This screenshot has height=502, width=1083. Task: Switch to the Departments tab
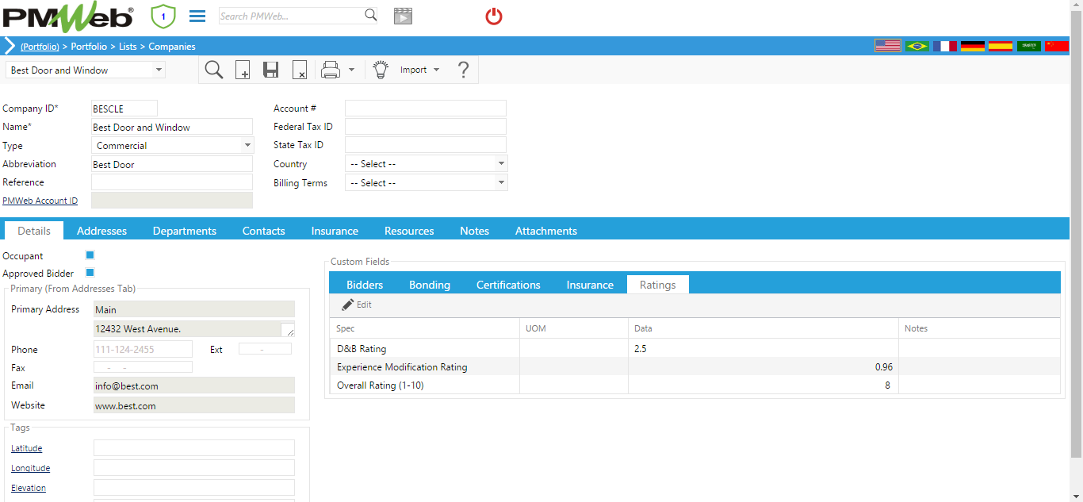point(184,231)
